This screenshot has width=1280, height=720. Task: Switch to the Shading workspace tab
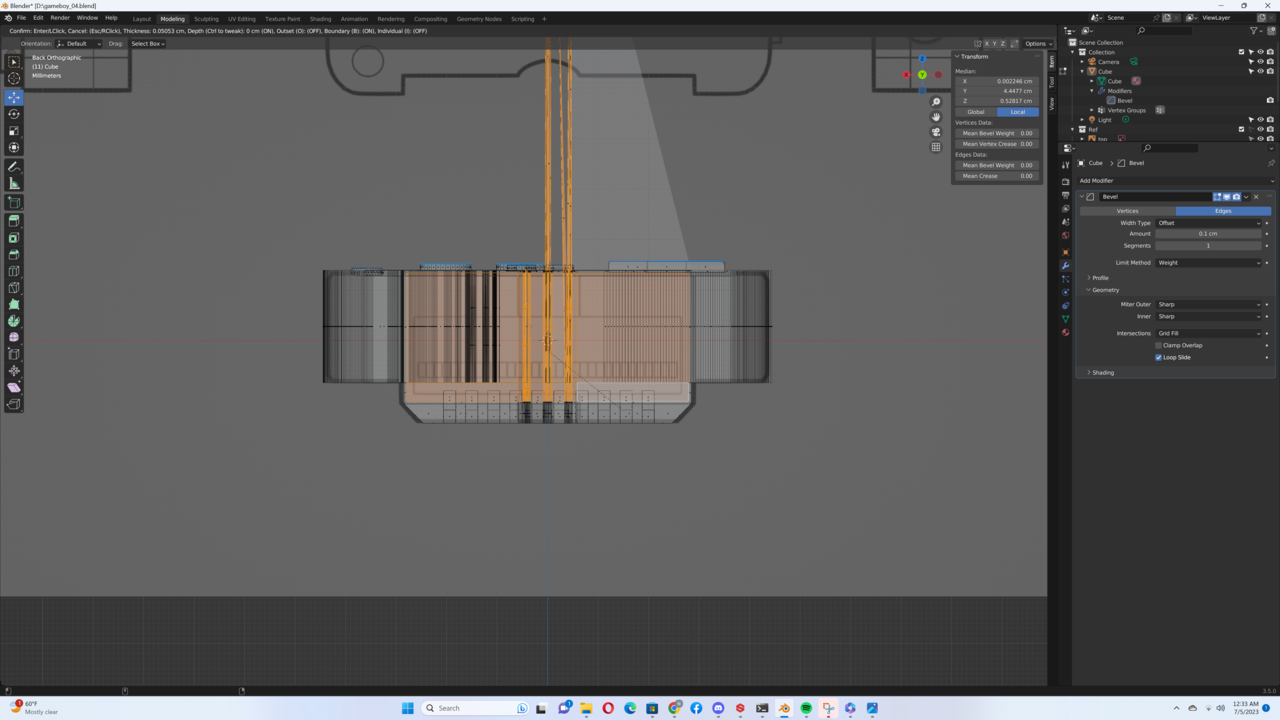coord(320,18)
